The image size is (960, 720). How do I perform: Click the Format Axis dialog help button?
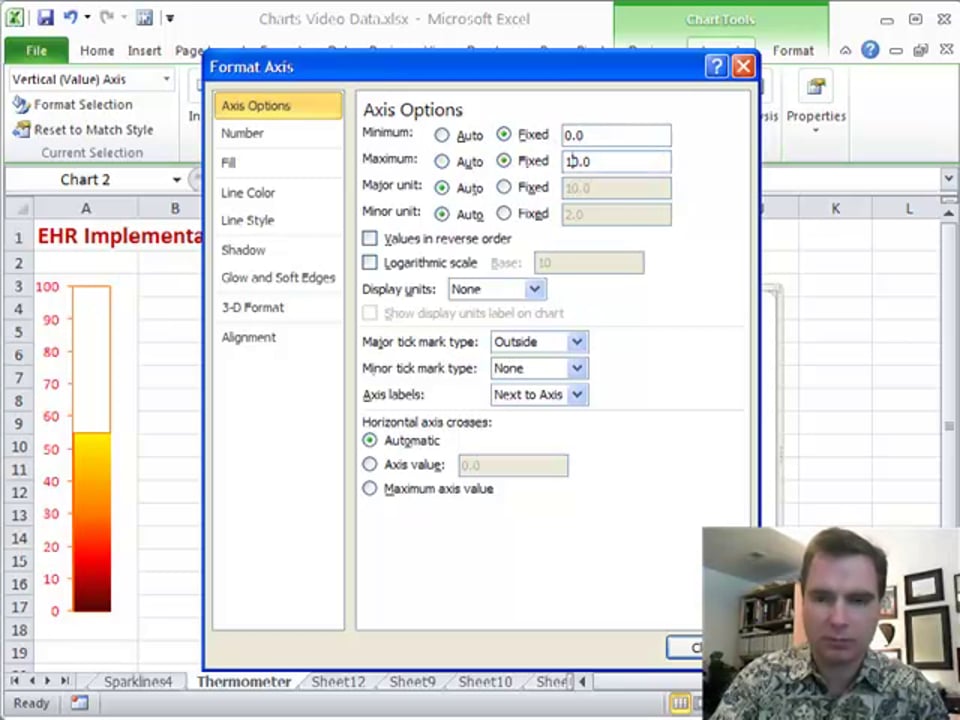pos(716,66)
